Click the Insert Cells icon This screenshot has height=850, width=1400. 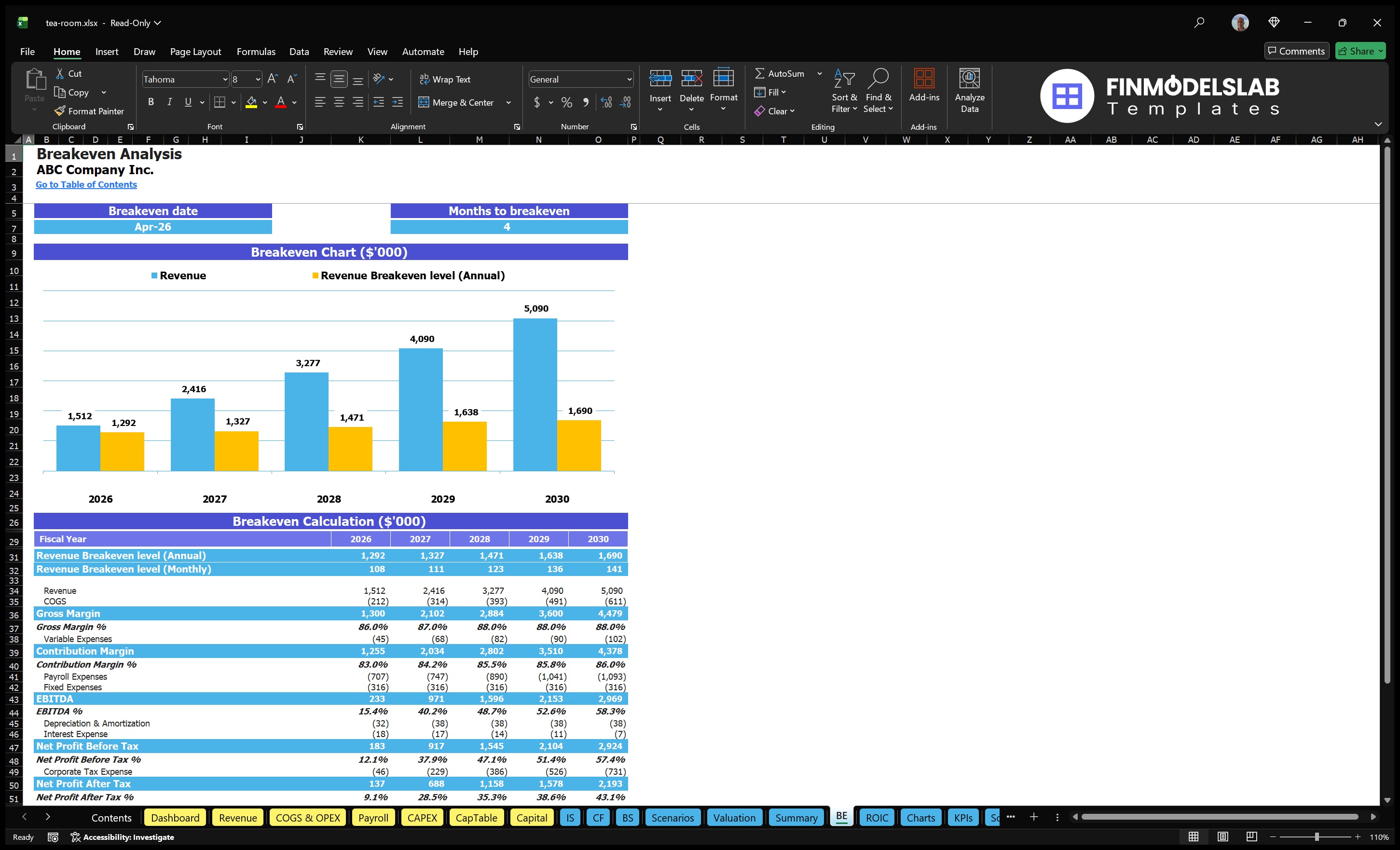tap(659, 80)
